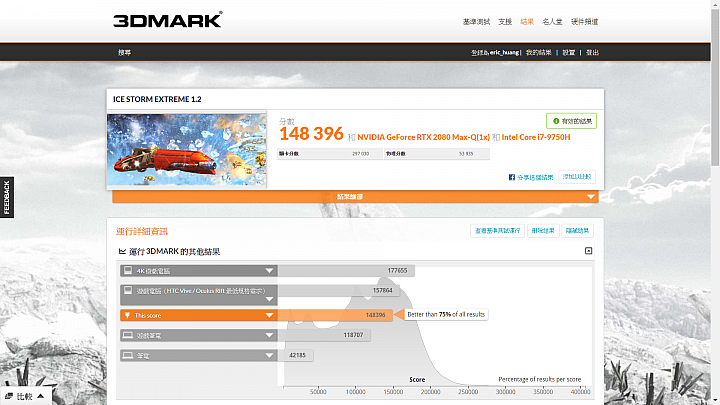Click the 3DMARK logo
Image resolution: width=720 pixels, height=405 pixels.
click(168, 20)
